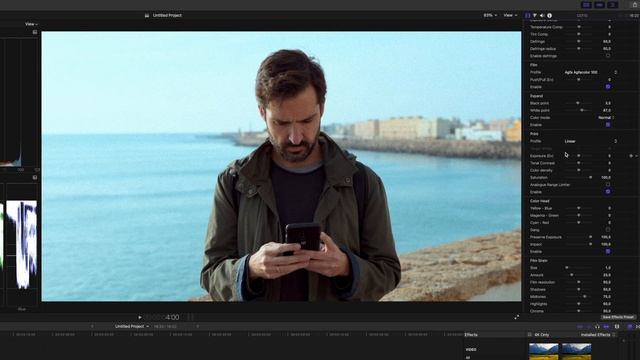The width and height of the screenshot is (640, 360).
Task: Open the viewer View options dropdown
Action: pos(510,16)
